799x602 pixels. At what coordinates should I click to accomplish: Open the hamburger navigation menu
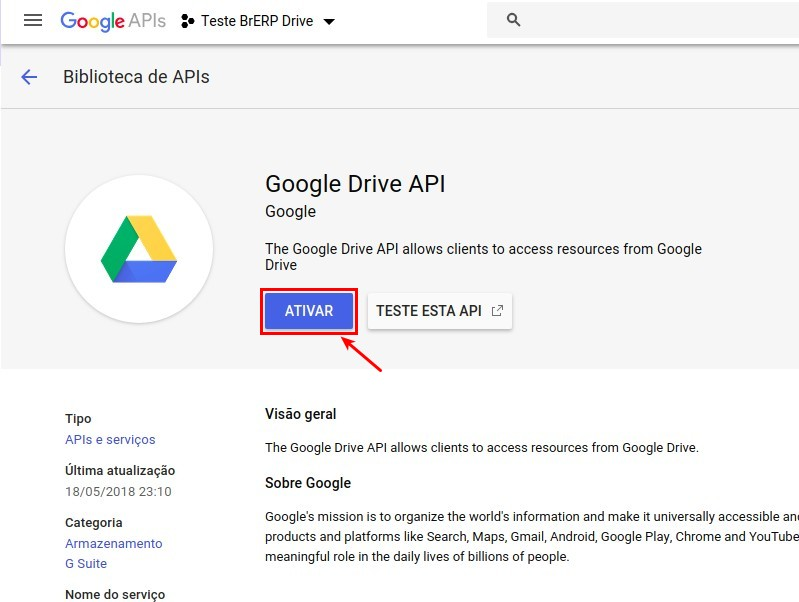point(33,20)
